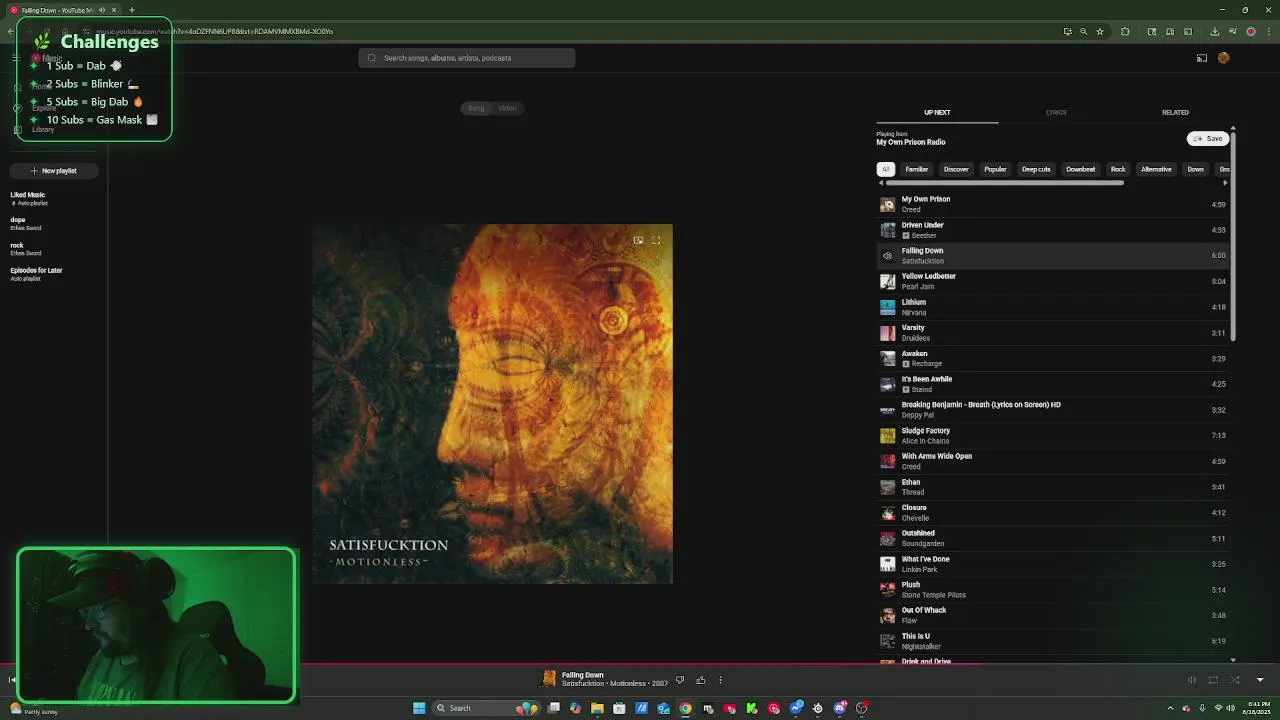This screenshot has width=1280, height=720.
Task: Play It's Been Awhile by Staind
Action: point(1053,384)
